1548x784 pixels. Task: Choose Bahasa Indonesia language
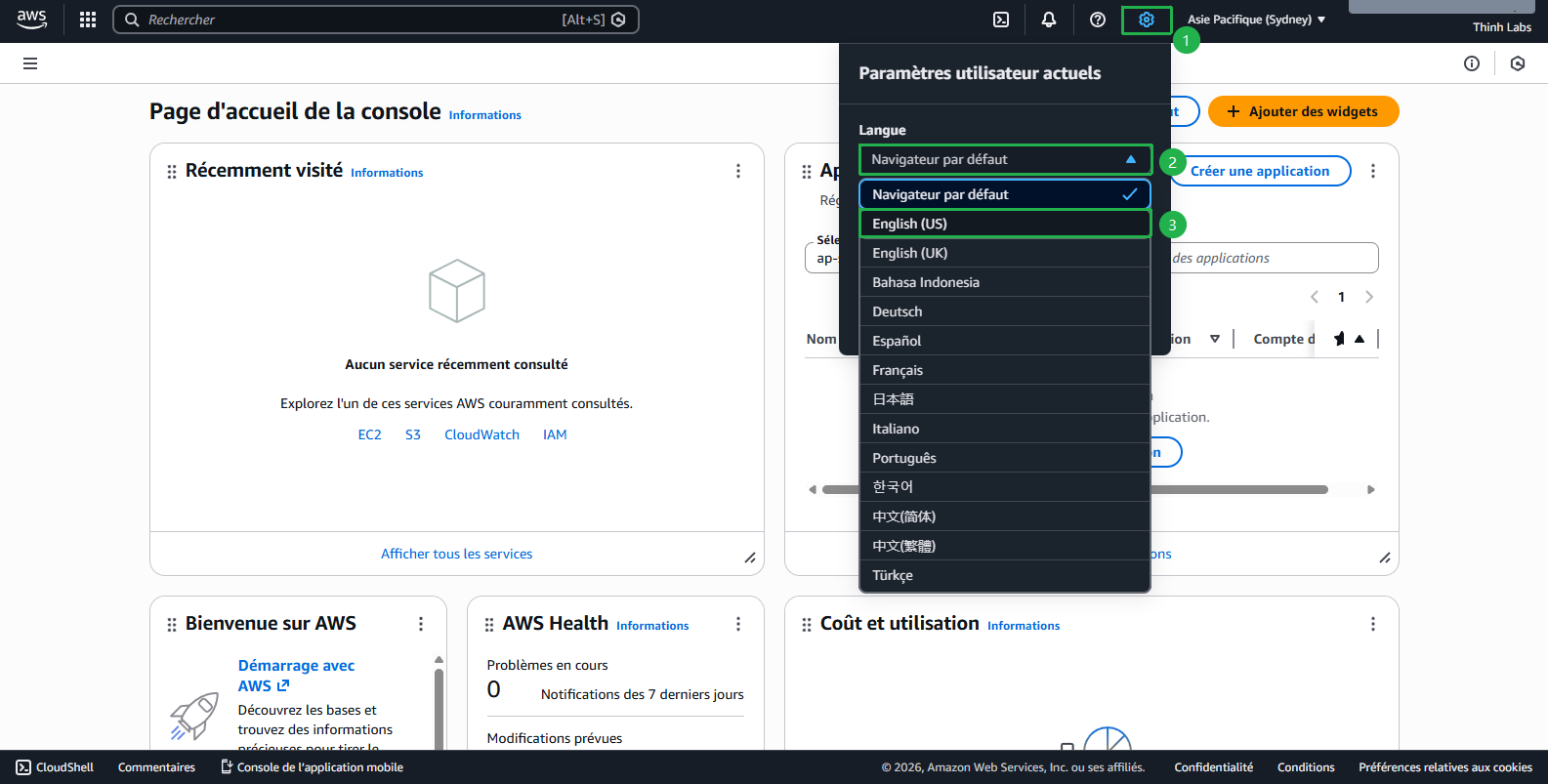1005,282
